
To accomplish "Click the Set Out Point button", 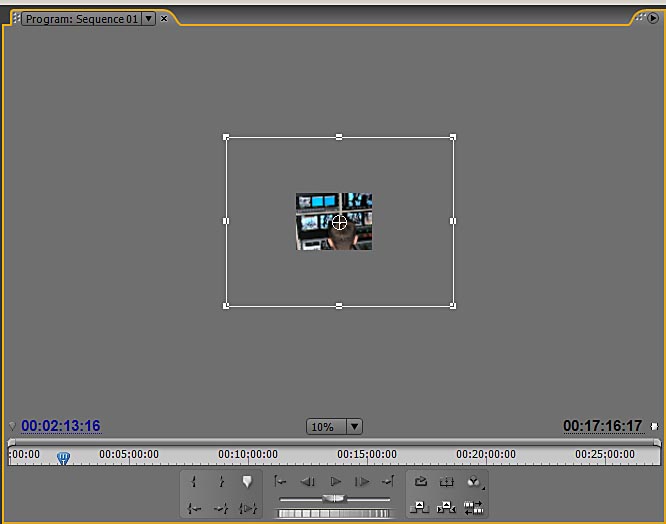I will click(x=221, y=482).
